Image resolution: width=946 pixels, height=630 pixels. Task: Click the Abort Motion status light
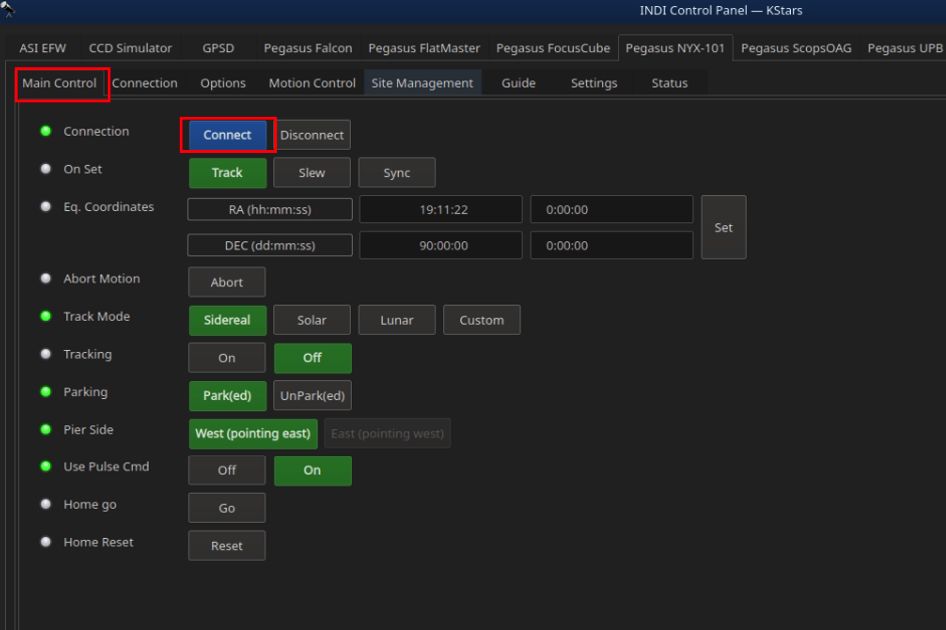(46, 279)
